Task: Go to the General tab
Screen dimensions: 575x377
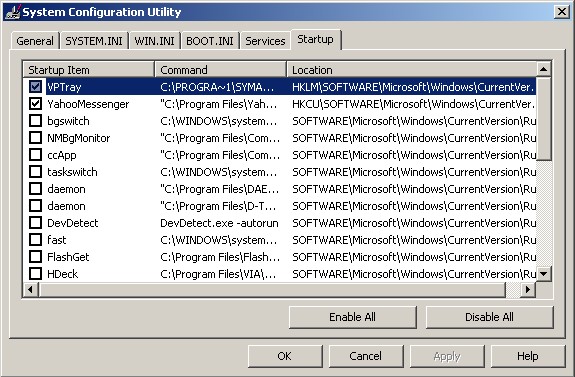Action: pos(35,41)
